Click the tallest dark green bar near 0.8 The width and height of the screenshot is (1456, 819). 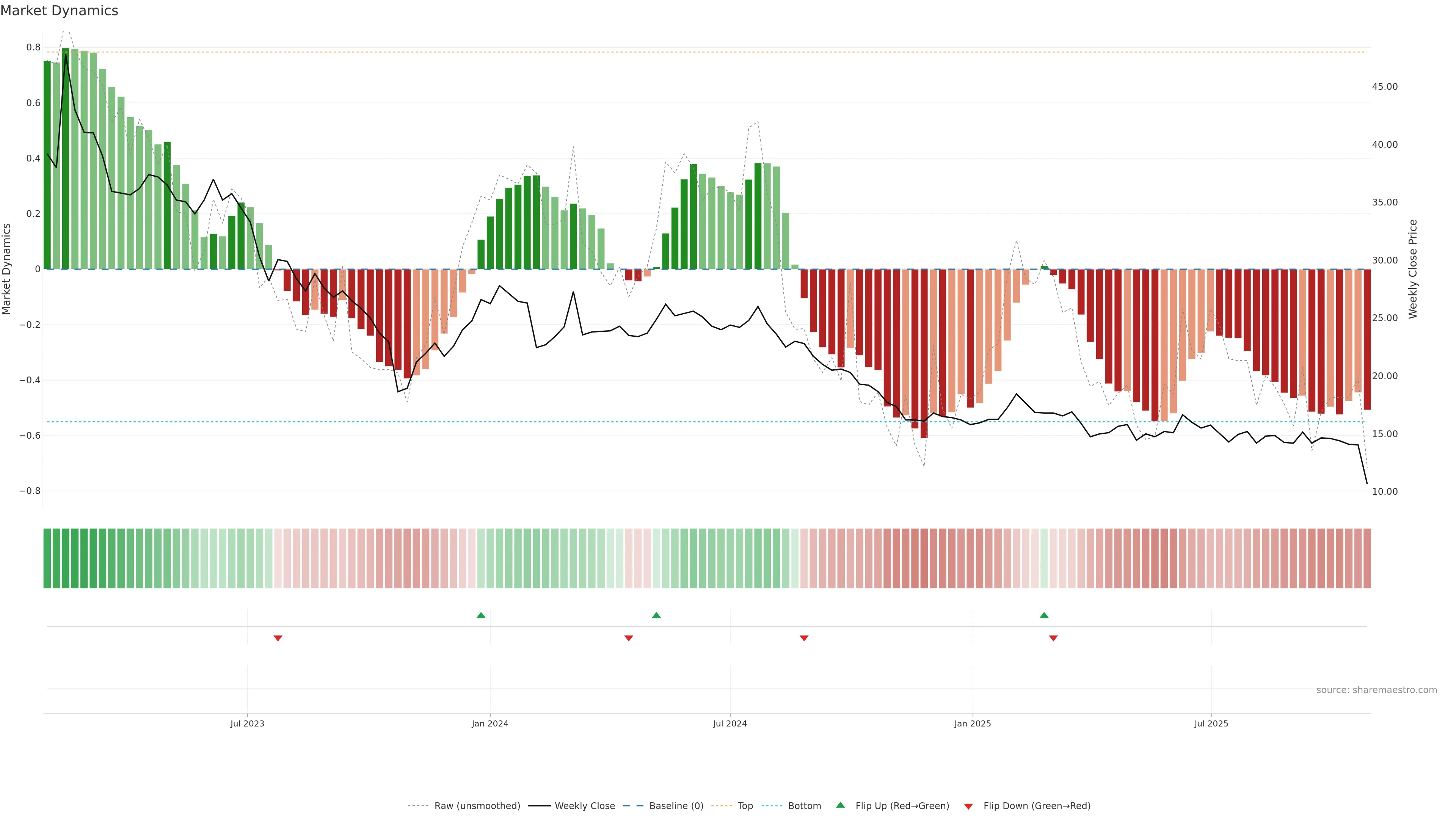[66, 158]
